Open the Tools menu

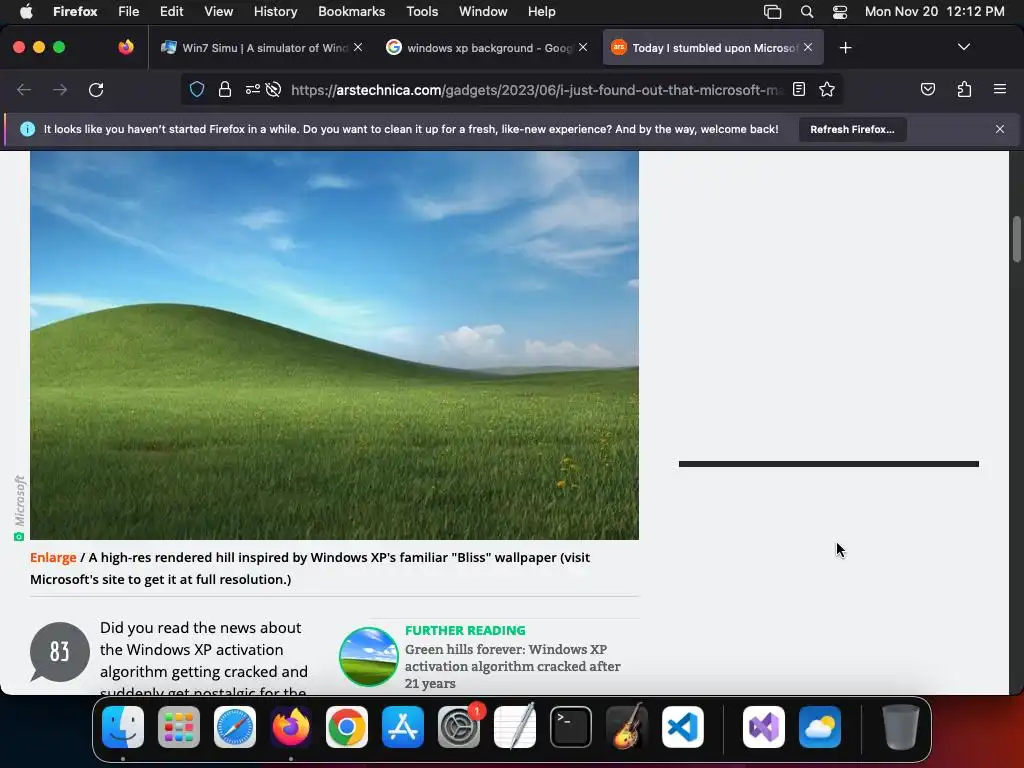(x=422, y=11)
